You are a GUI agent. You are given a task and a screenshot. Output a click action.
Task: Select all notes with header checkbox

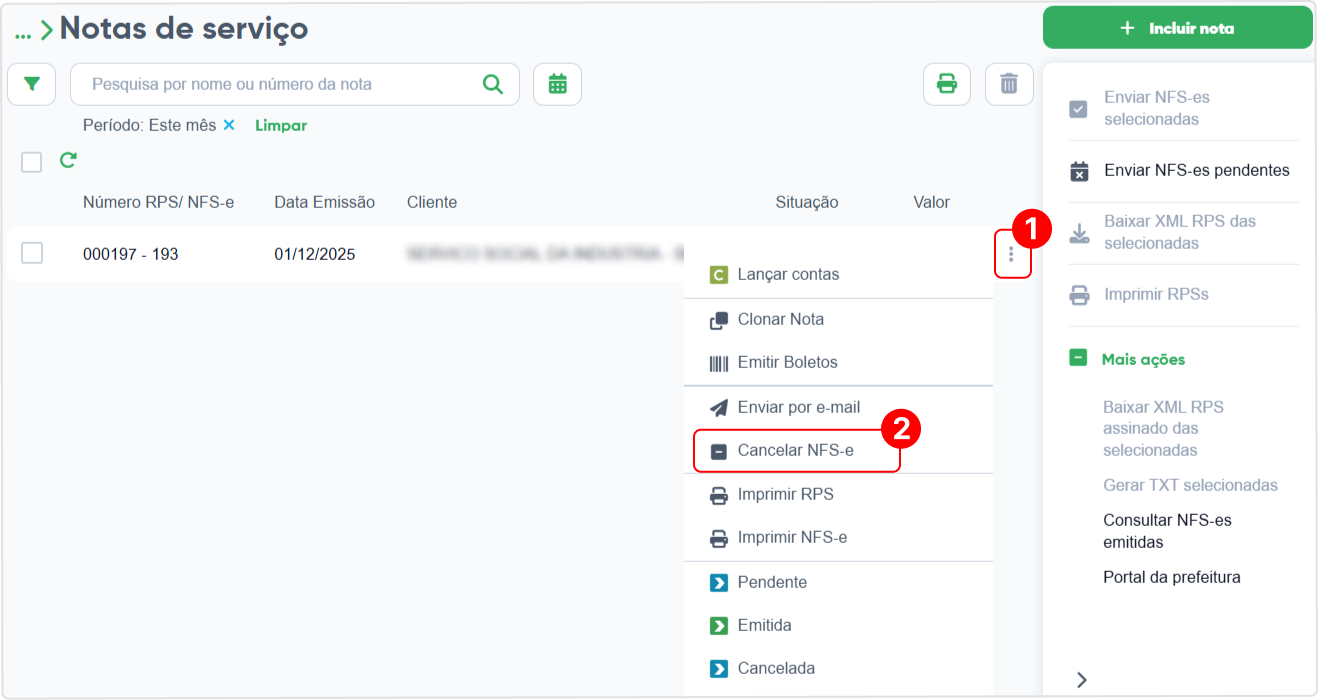click(32, 162)
